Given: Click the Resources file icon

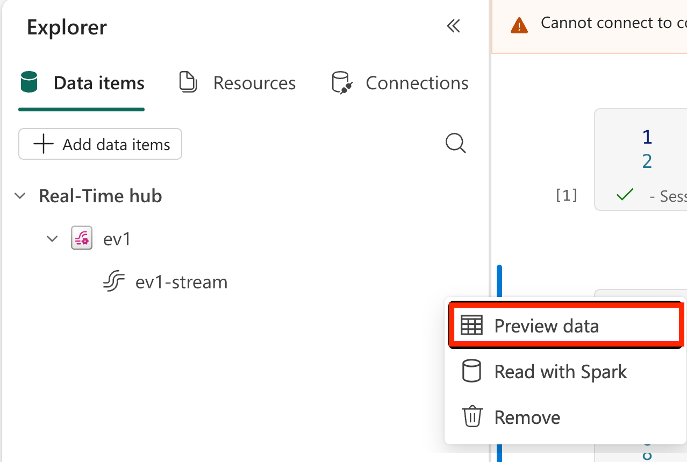Looking at the screenshot, I should (x=187, y=83).
